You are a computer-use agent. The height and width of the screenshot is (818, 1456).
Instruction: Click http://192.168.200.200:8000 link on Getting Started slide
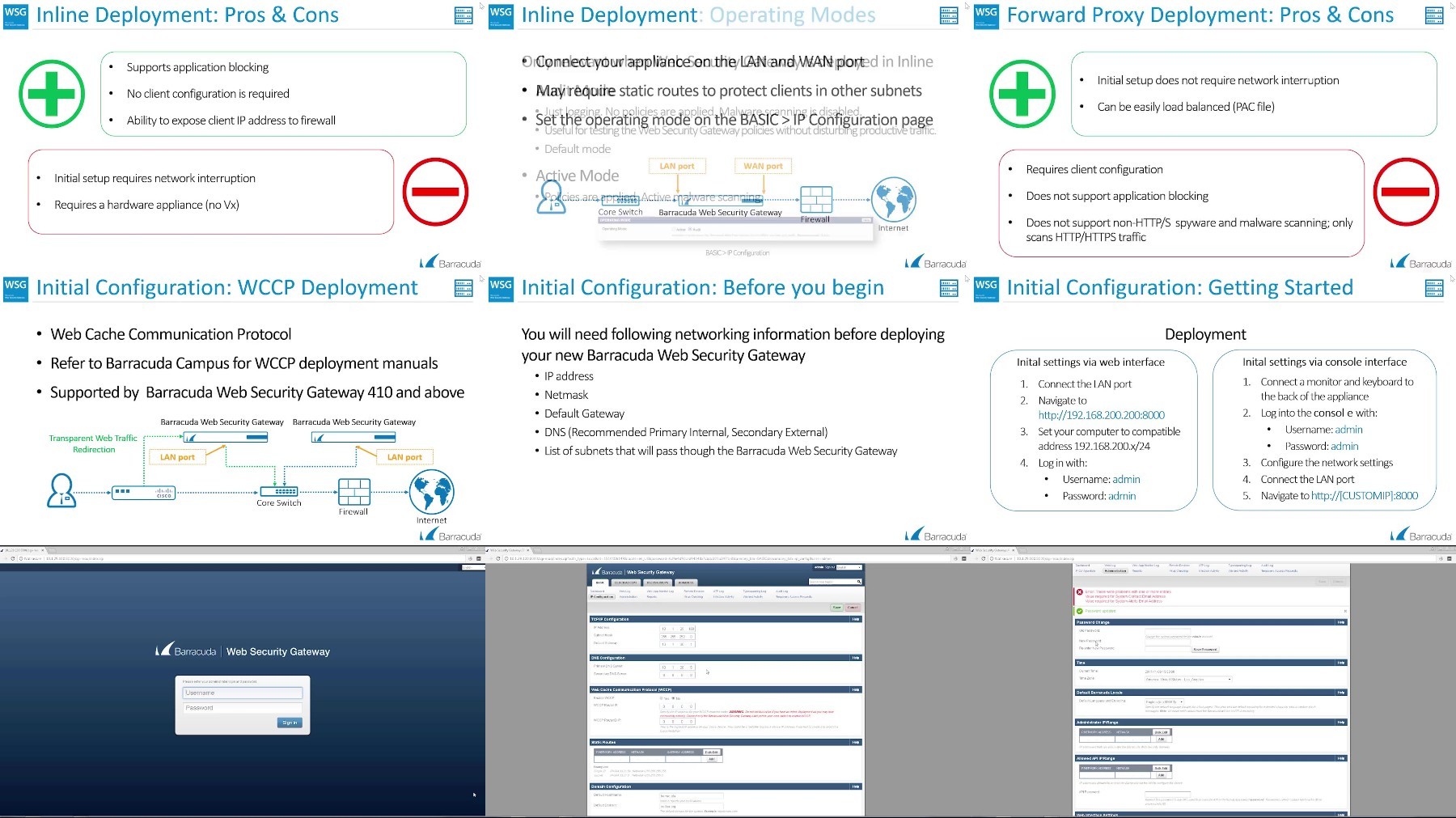[1102, 415]
